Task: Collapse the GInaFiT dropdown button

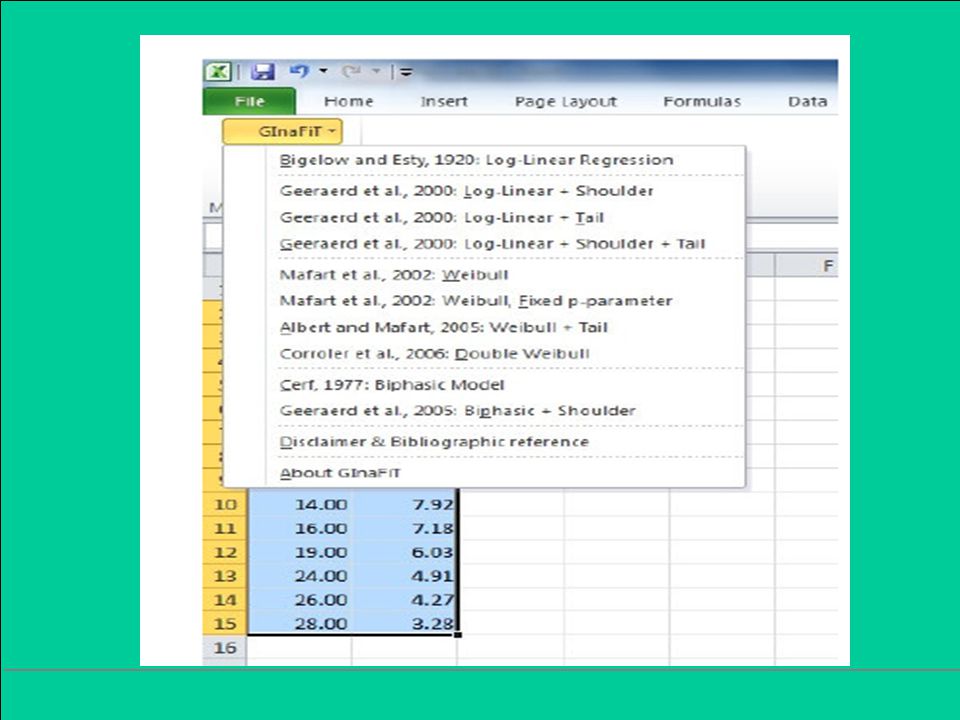Action: pos(282,131)
